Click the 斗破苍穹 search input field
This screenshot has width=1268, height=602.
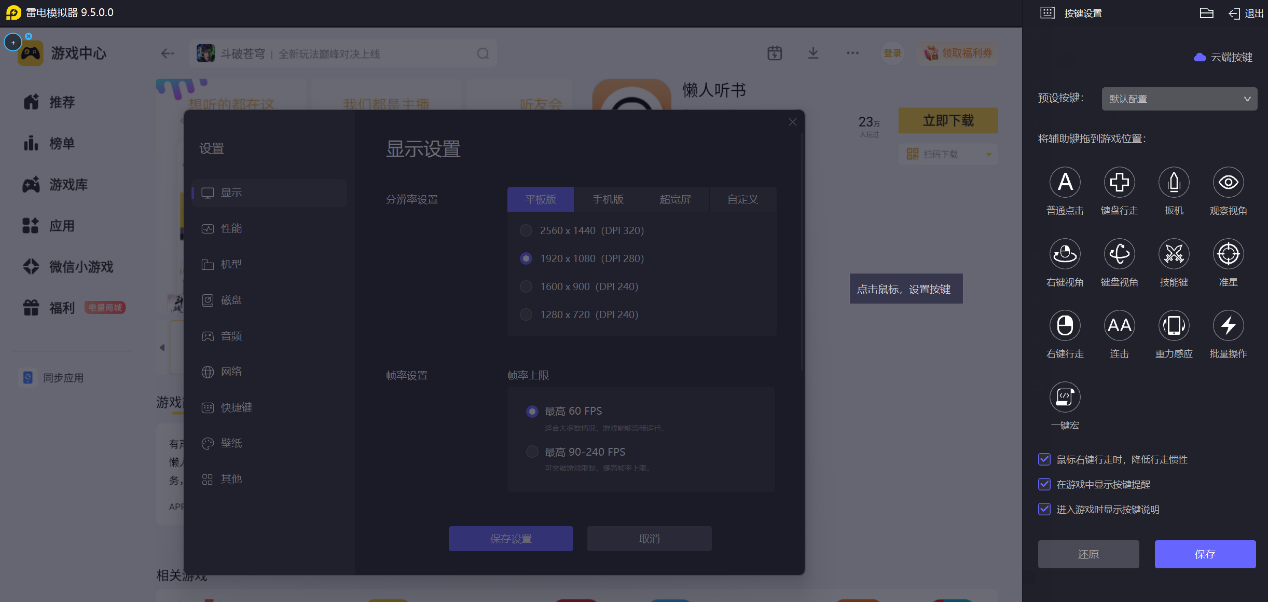pyautogui.click(x=345, y=53)
